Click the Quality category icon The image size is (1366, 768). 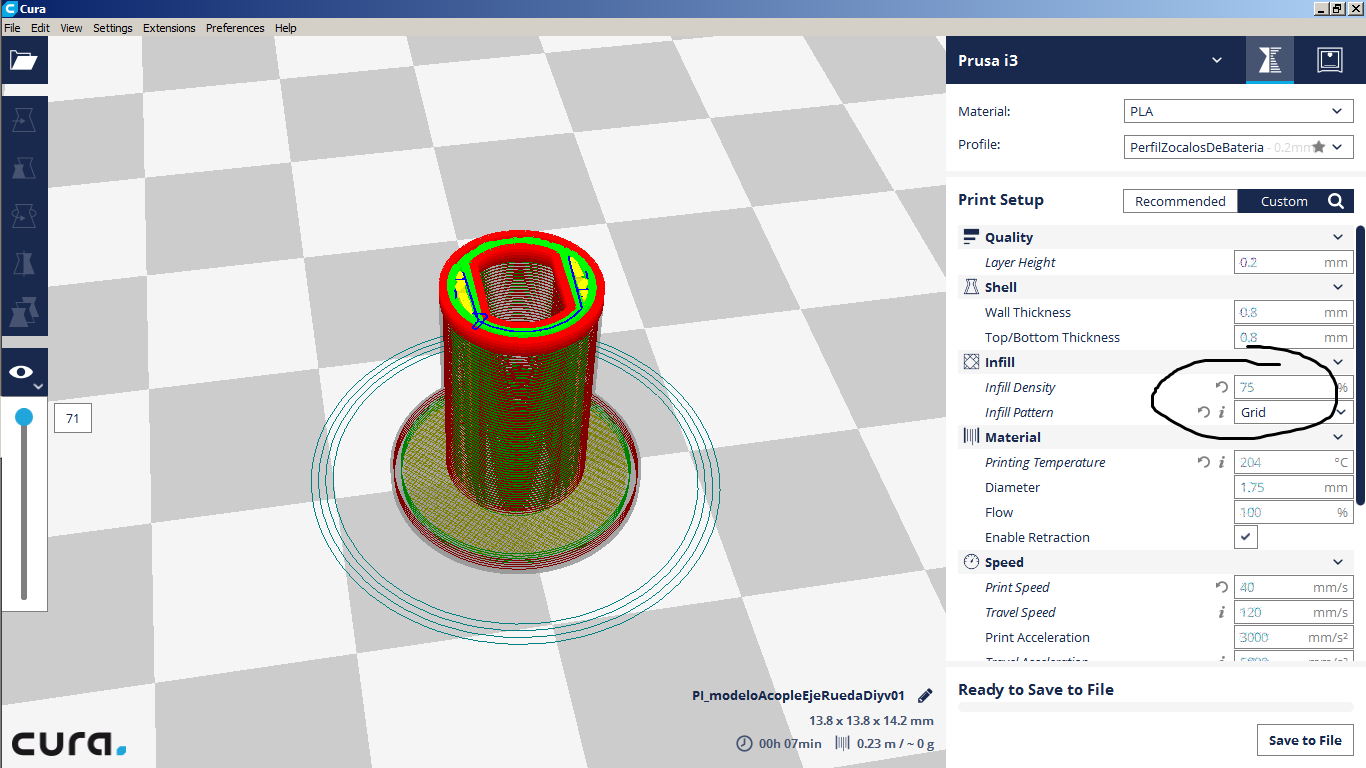[x=970, y=237]
